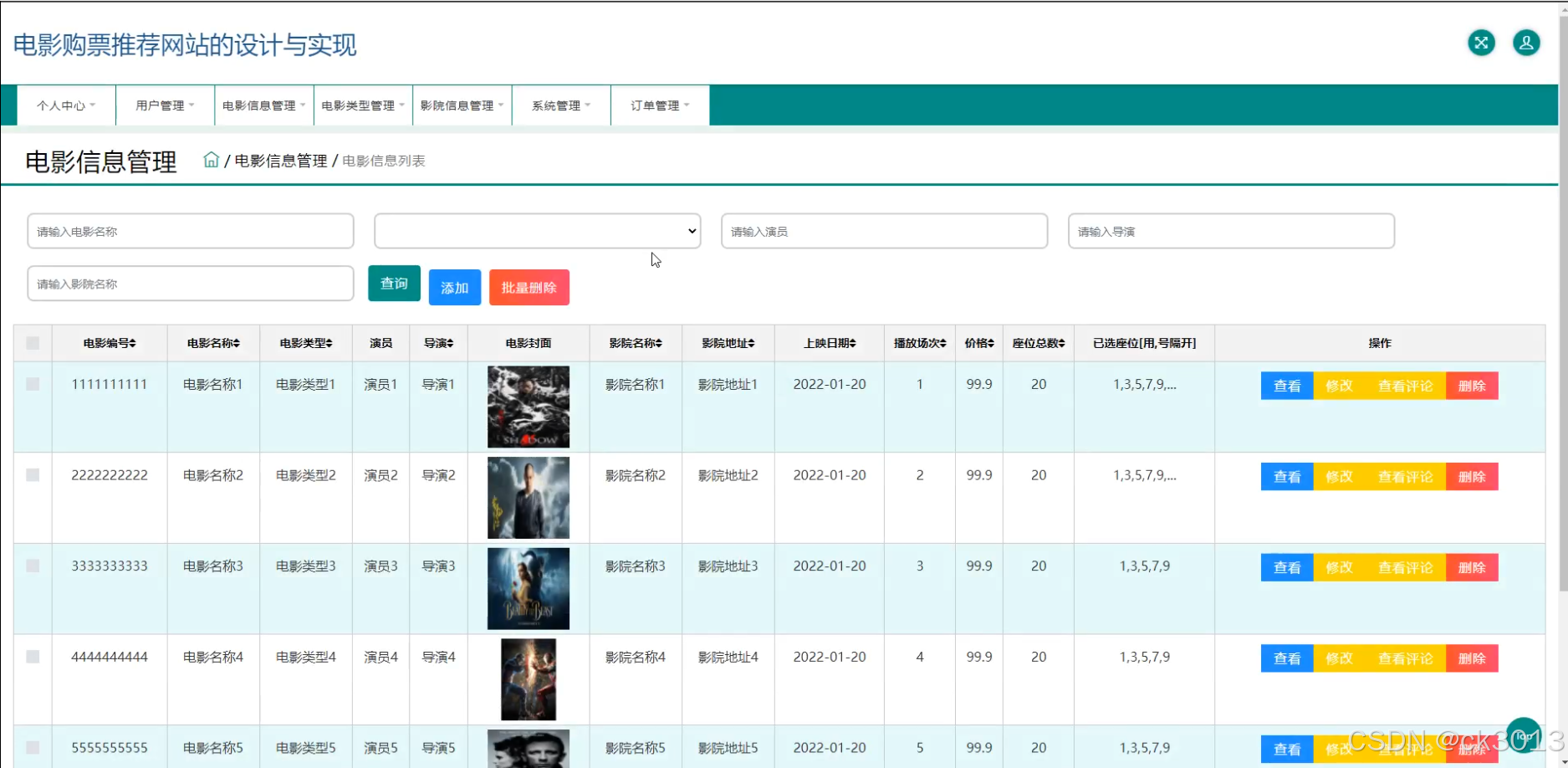Click 修改 for 电影名称2 row
1568x768 pixels.
coord(1339,477)
